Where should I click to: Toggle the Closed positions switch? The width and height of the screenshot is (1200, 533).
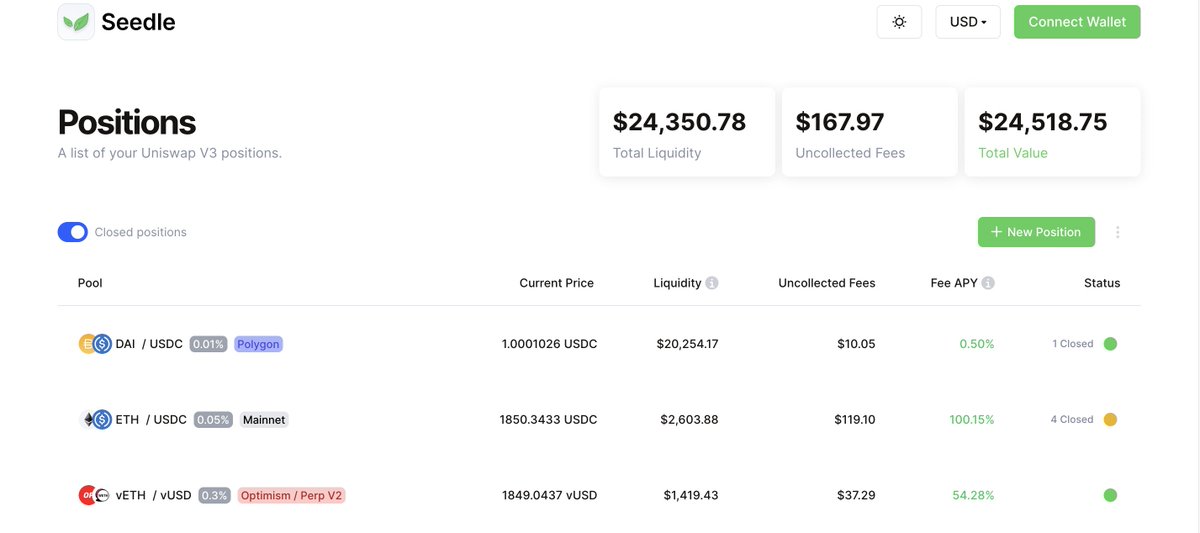point(73,232)
